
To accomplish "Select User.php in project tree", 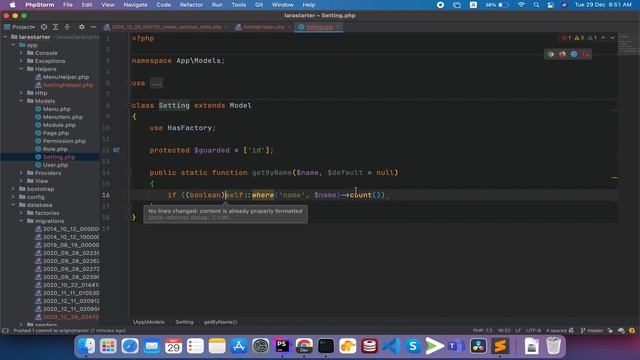I will pyautogui.click(x=56, y=165).
